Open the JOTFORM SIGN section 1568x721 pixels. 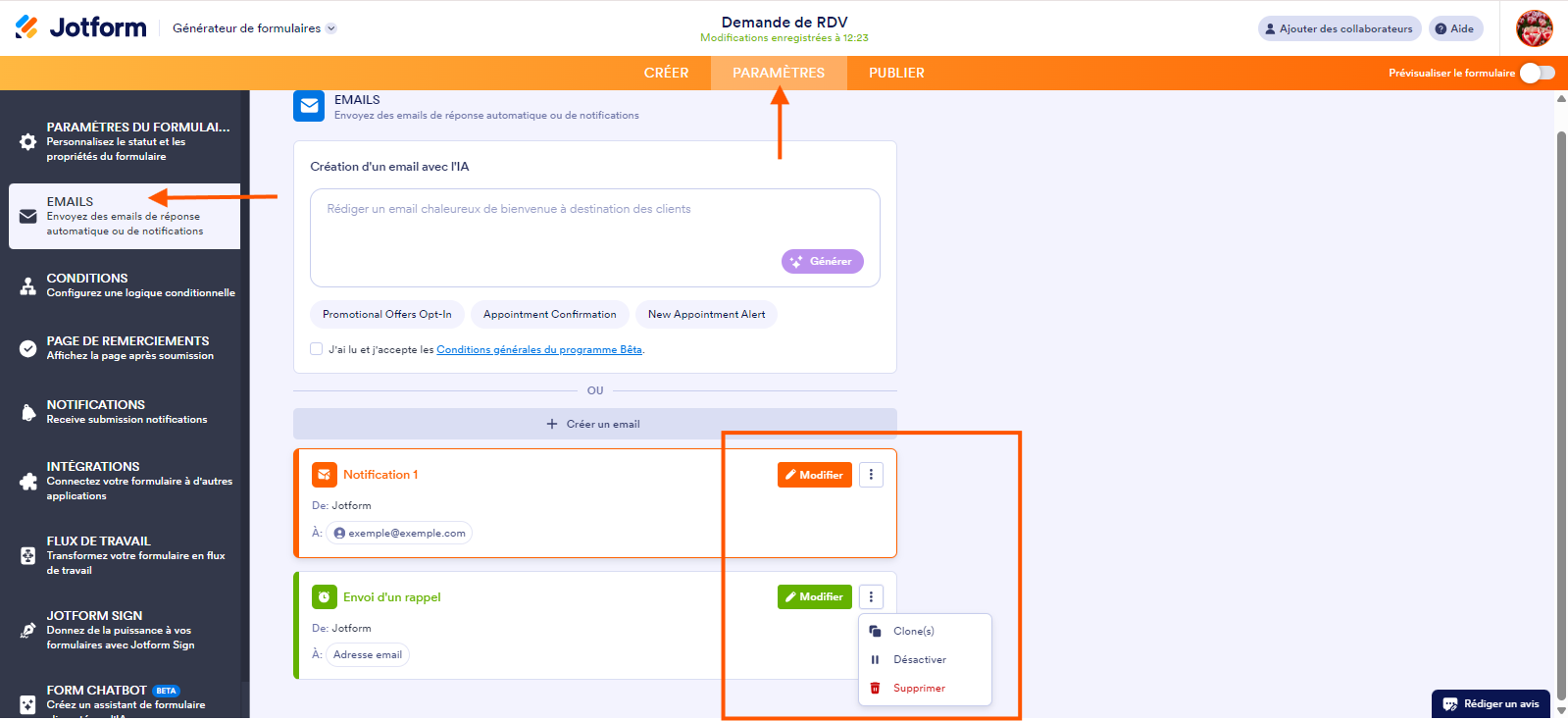(x=125, y=630)
